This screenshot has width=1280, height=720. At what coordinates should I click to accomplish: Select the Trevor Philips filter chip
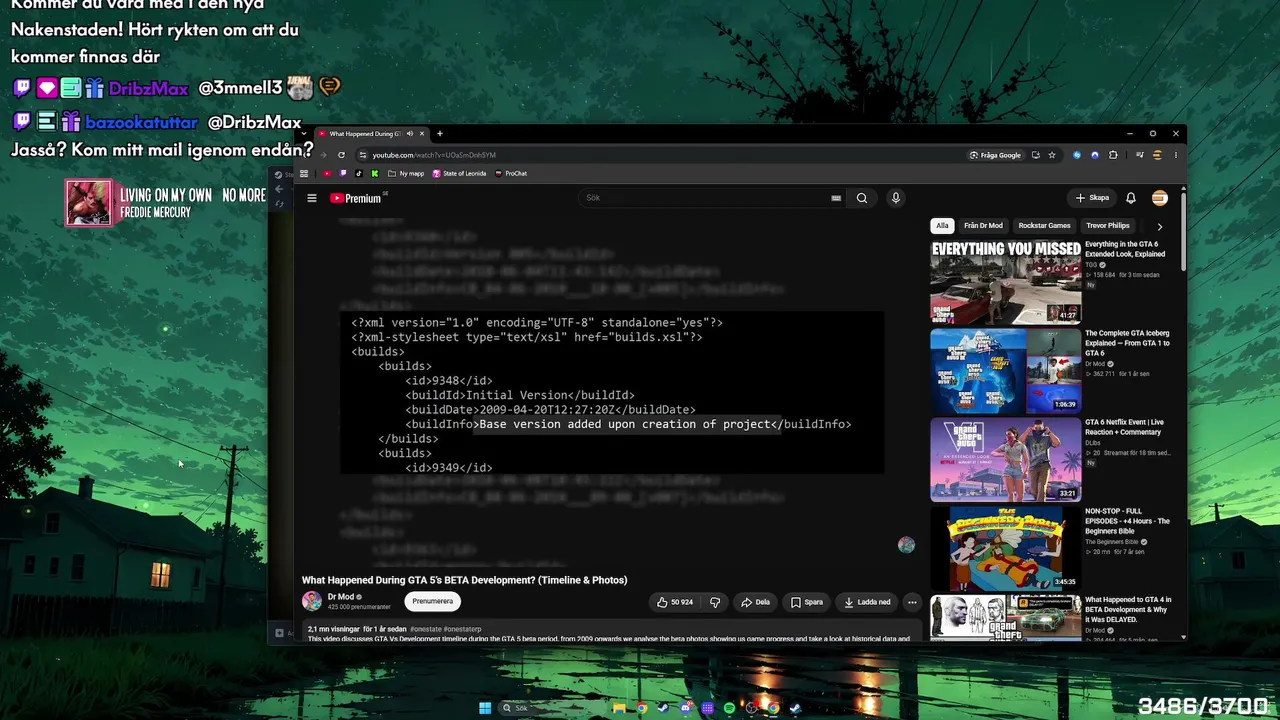click(x=1108, y=226)
